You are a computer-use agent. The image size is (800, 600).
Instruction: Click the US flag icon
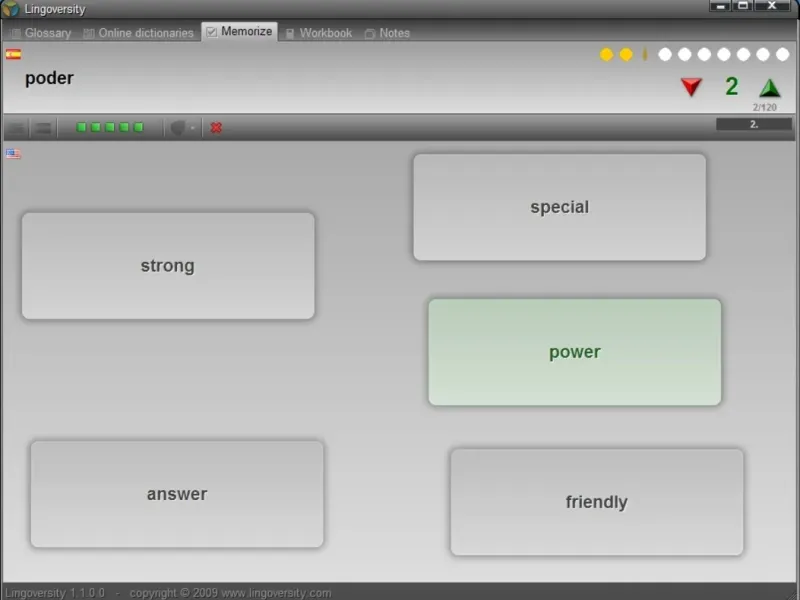(x=13, y=154)
